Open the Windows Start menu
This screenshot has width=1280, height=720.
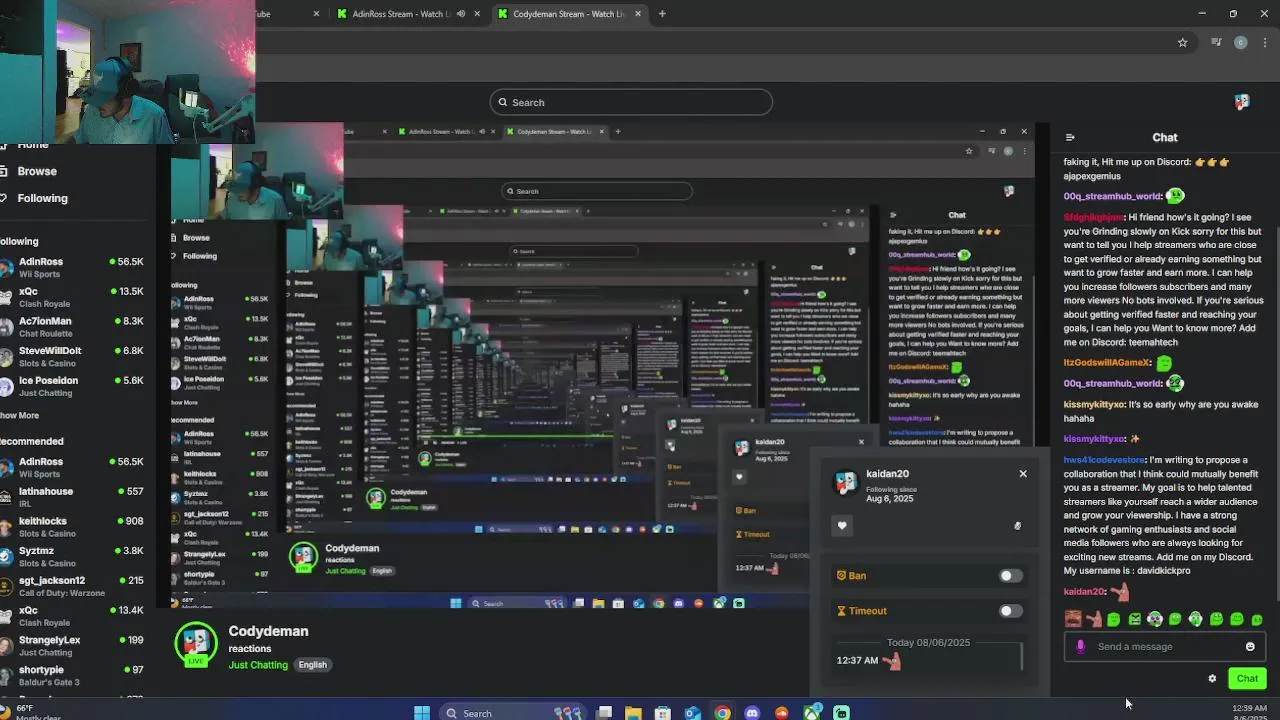[422, 713]
